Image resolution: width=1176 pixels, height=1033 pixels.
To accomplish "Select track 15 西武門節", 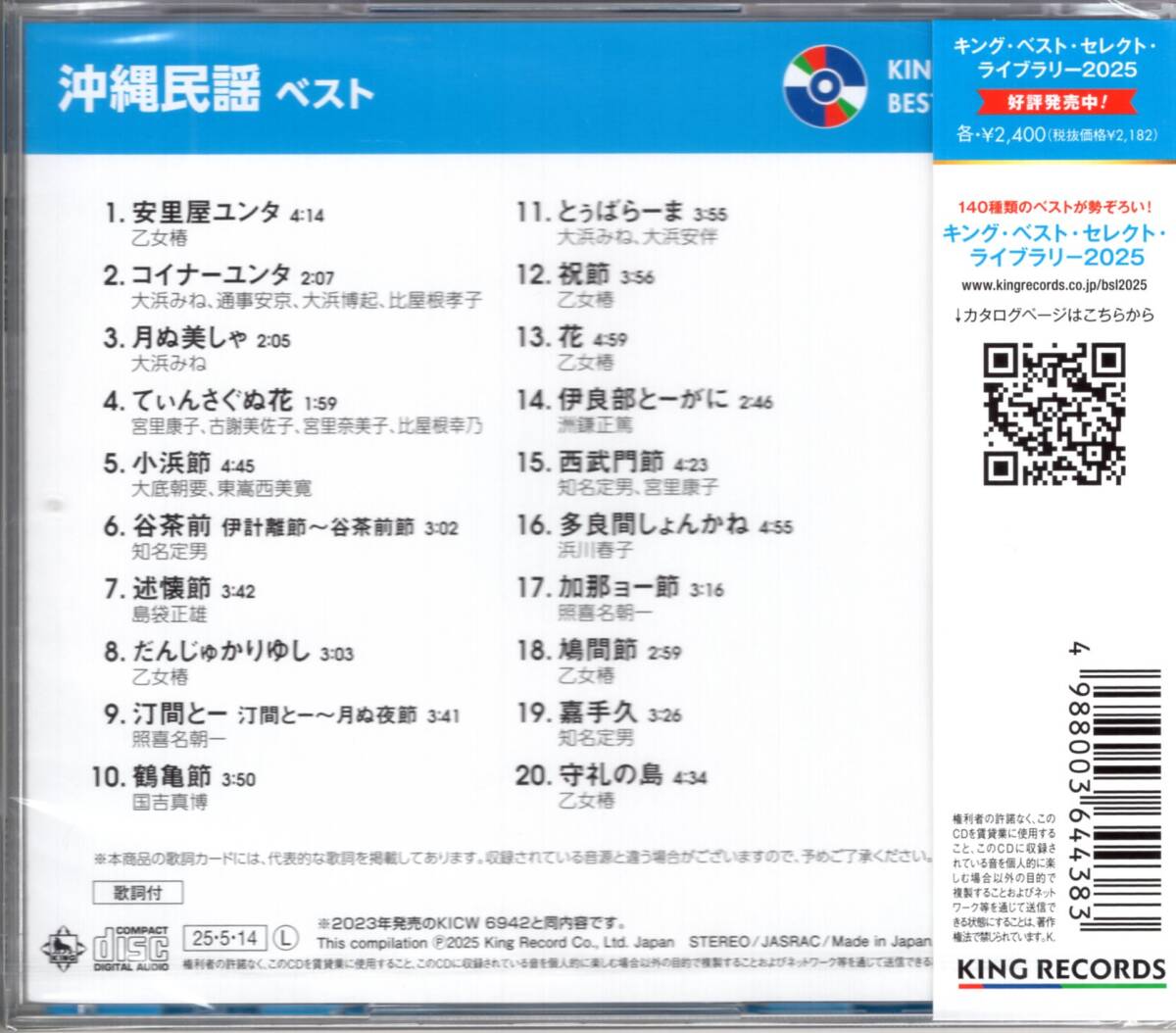I will point(612,462).
